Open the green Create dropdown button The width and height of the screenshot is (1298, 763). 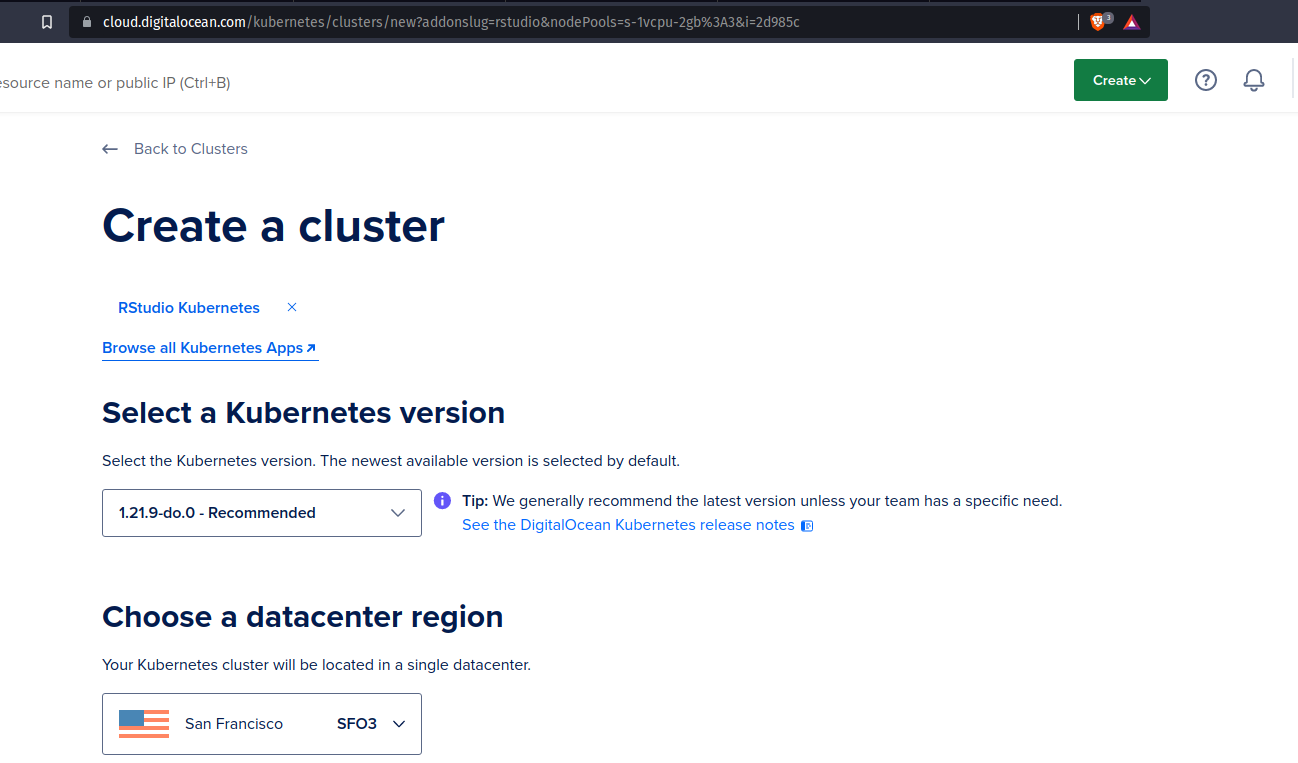pos(1121,80)
